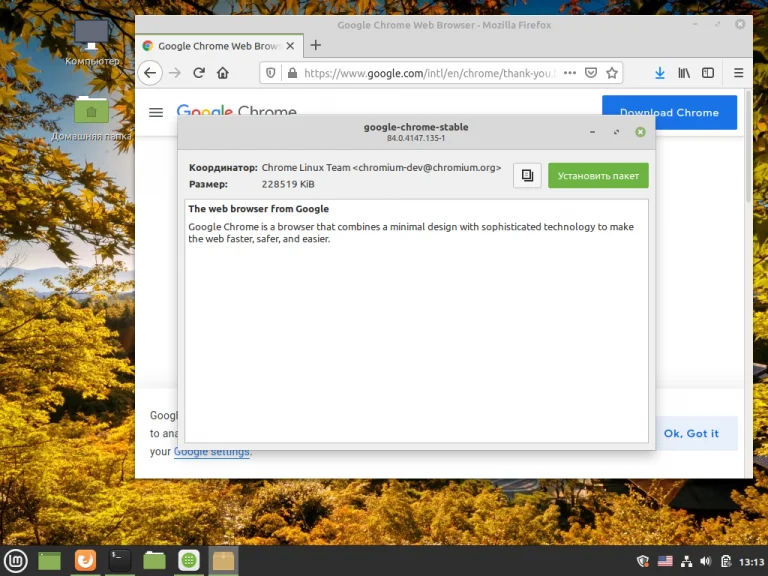Open Google Chrome page hamburger menu
The height and width of the screenshot is (576, 768).
click(156, 113)
